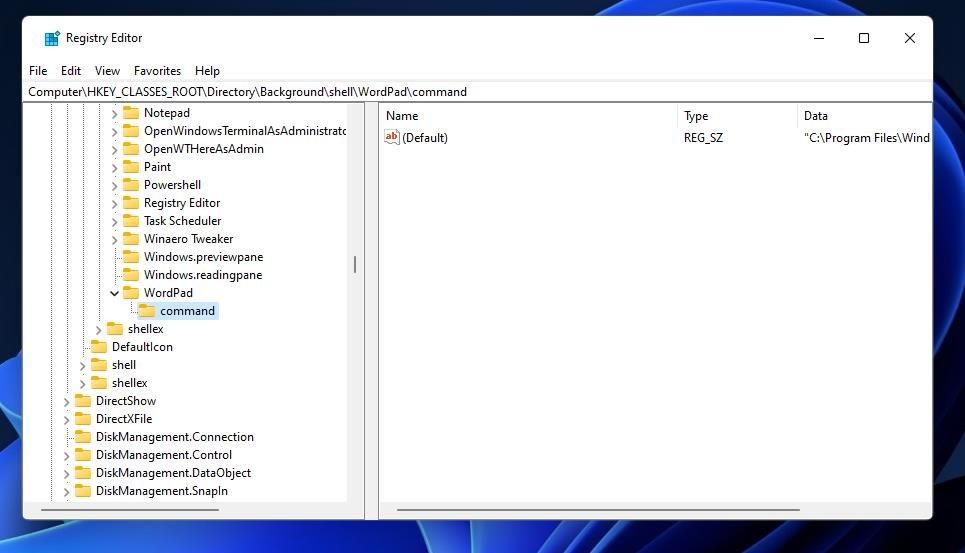Click the Windows.readingpane folder icon
The width and height of the screenshot is (965, 553).
pyautogui.click(x=130, y=274)
